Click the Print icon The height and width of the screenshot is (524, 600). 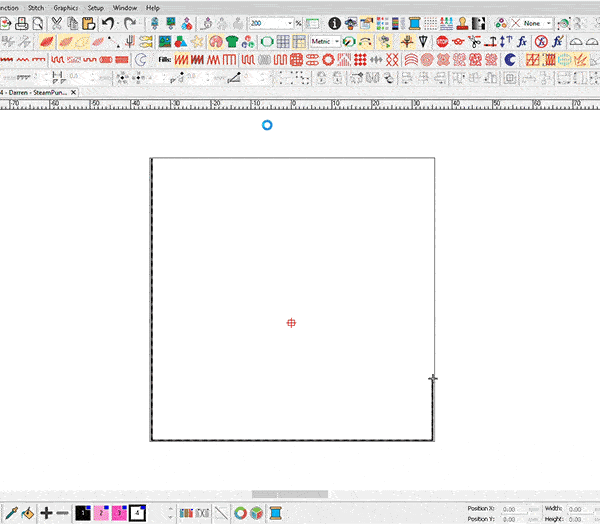tap(22, 24)
